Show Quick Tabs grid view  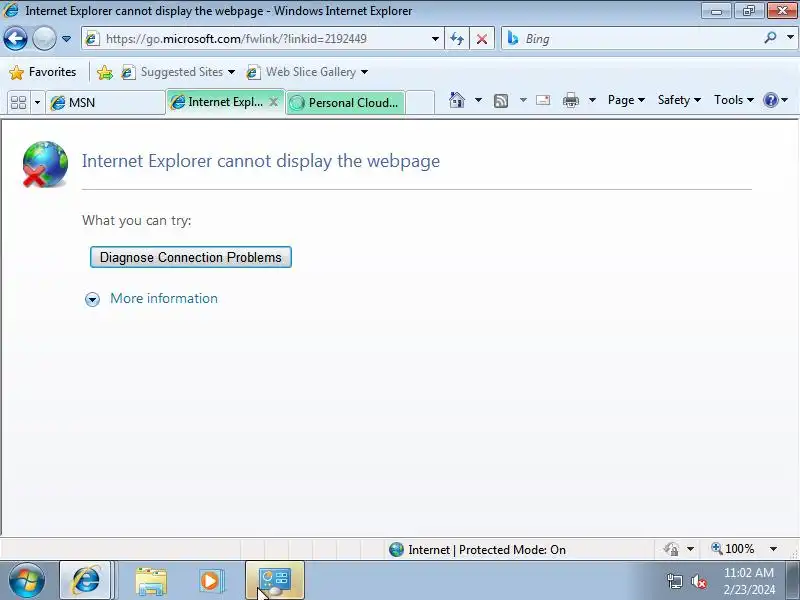[19, 103]
